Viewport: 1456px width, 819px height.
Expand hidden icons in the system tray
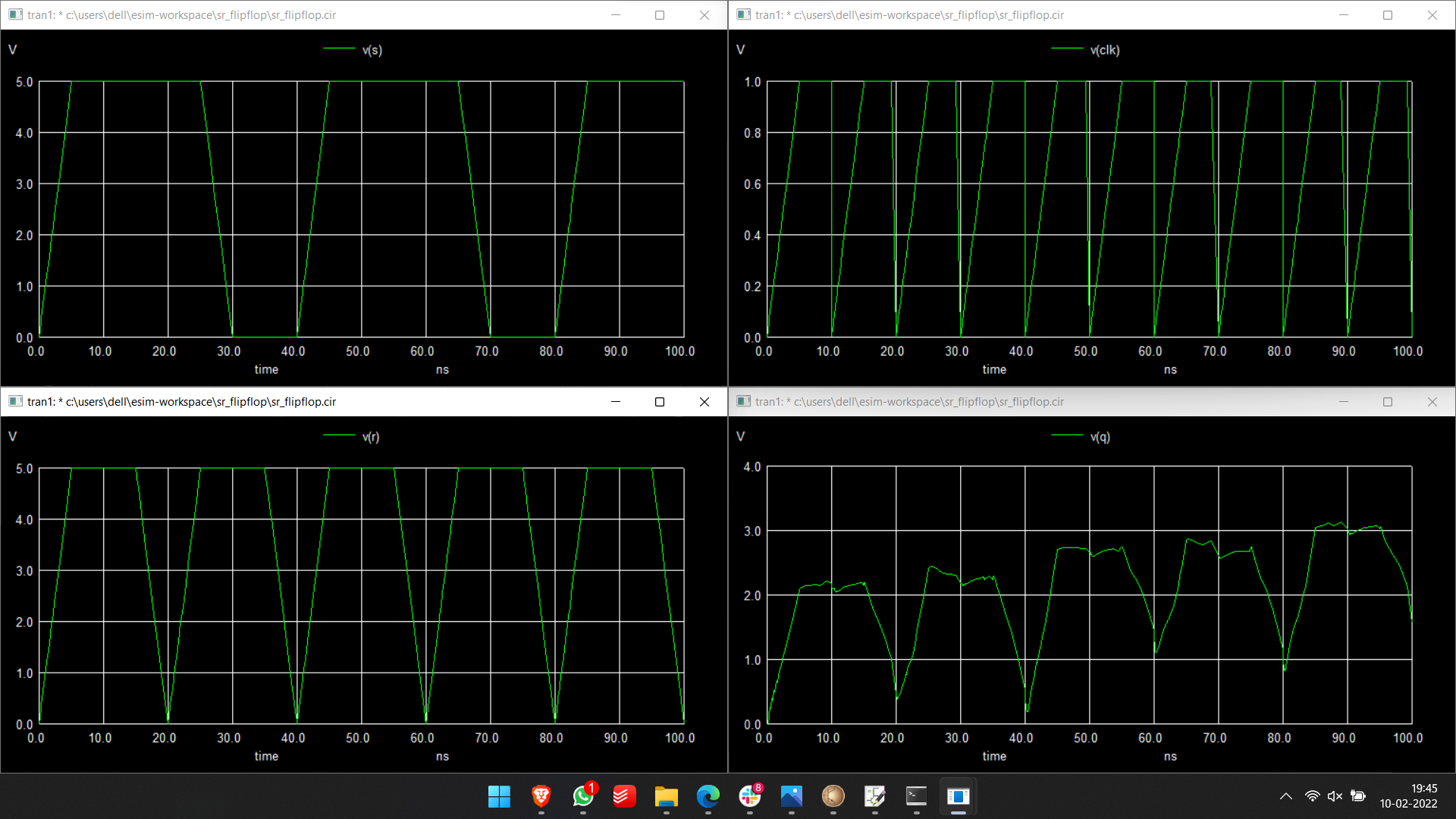click(x=1285, y=795)
